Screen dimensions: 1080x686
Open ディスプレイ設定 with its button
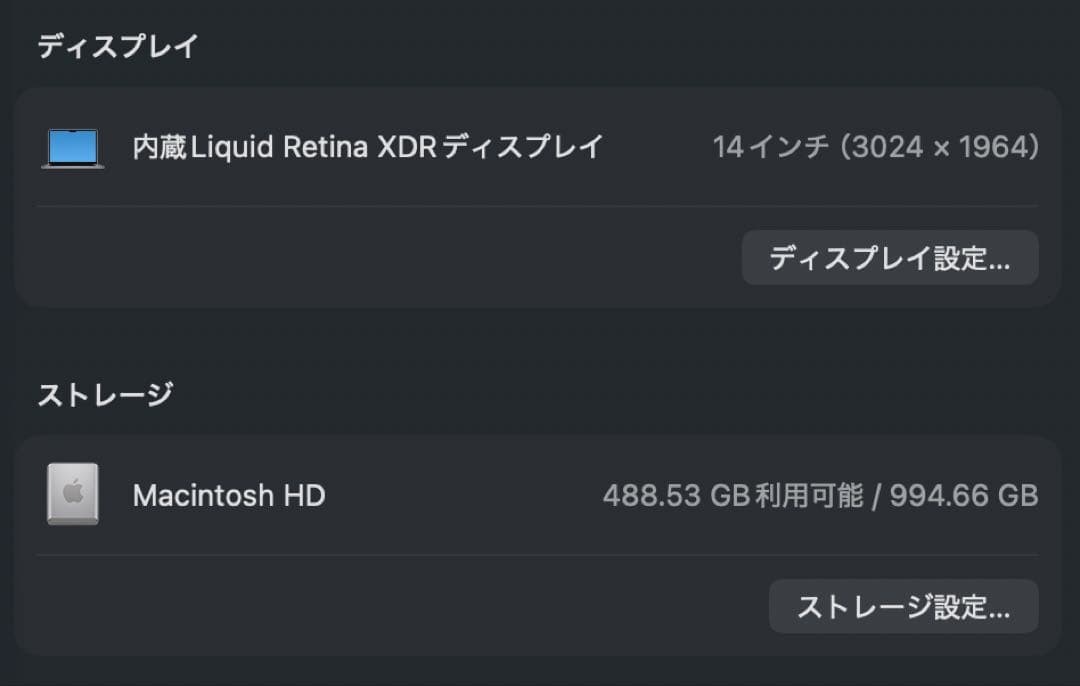click(889, 257)
